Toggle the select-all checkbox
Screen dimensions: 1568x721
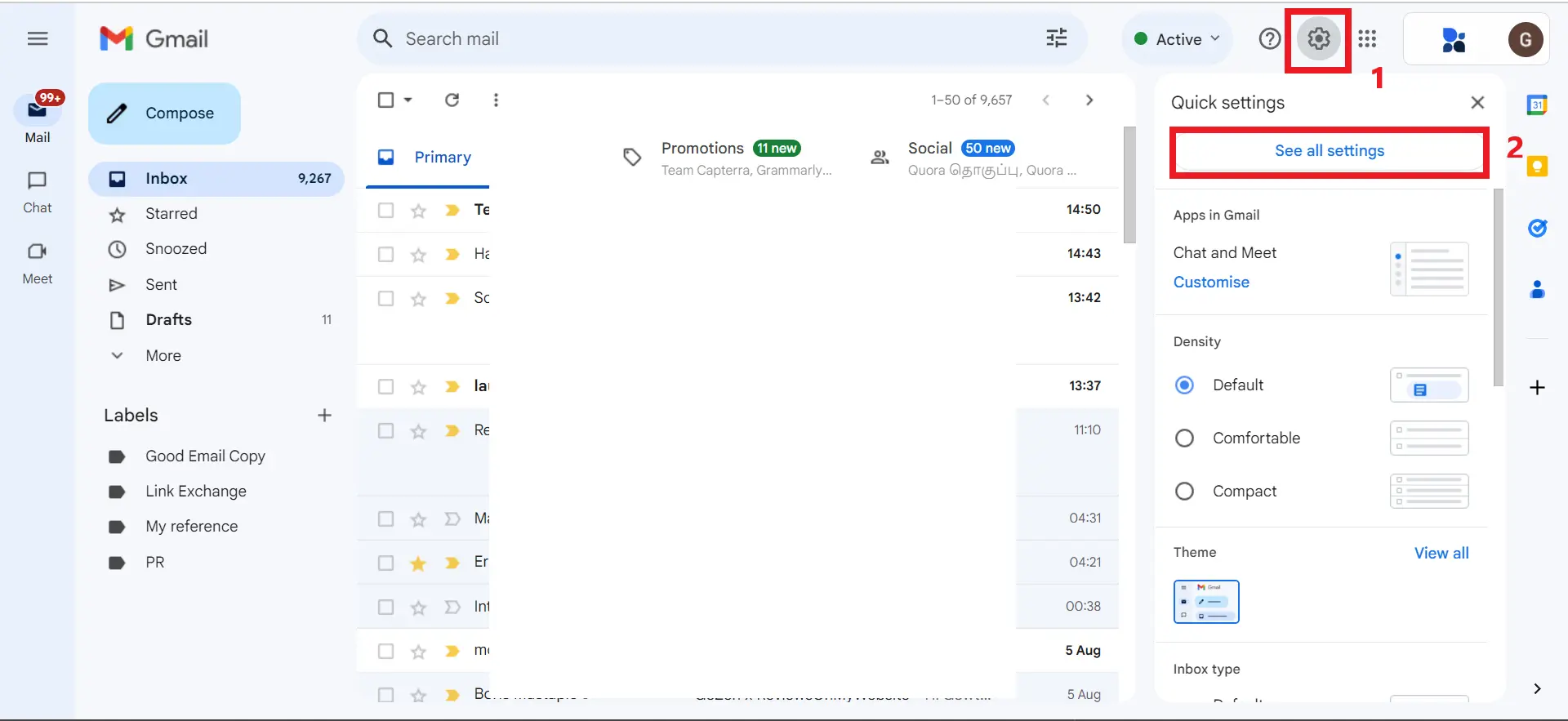[x=385, y=100]
